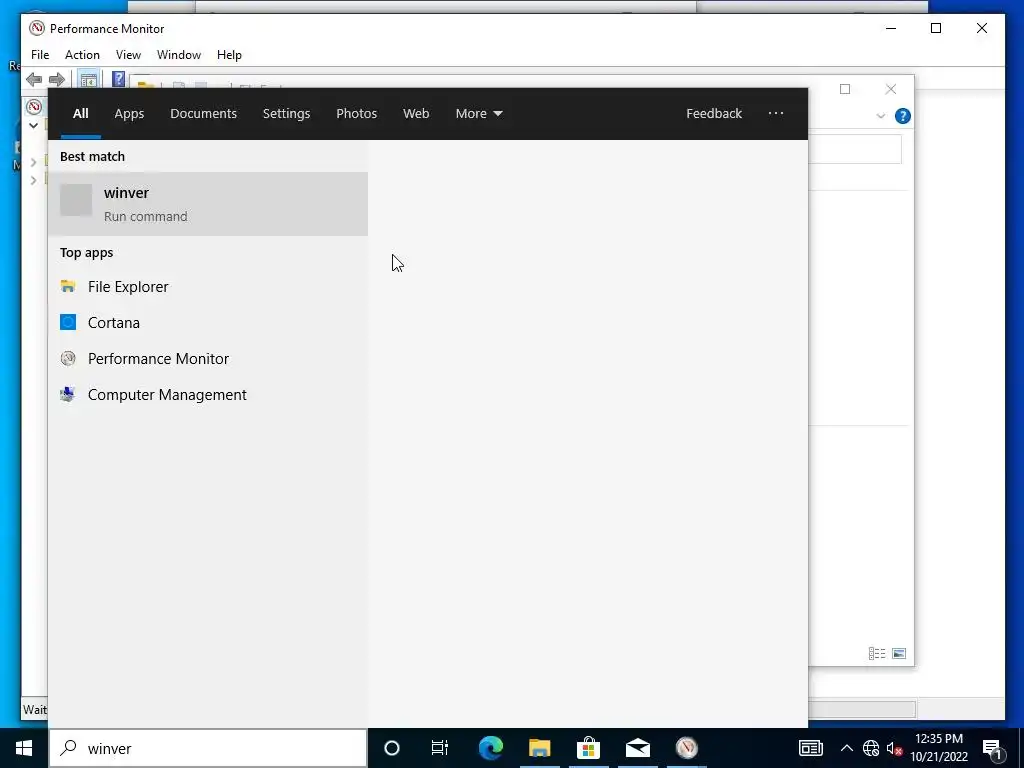Image resolution: width=1024 pixels, height=768 pixels.
Task: Switch to the All search tab
Action: (80, 114)
